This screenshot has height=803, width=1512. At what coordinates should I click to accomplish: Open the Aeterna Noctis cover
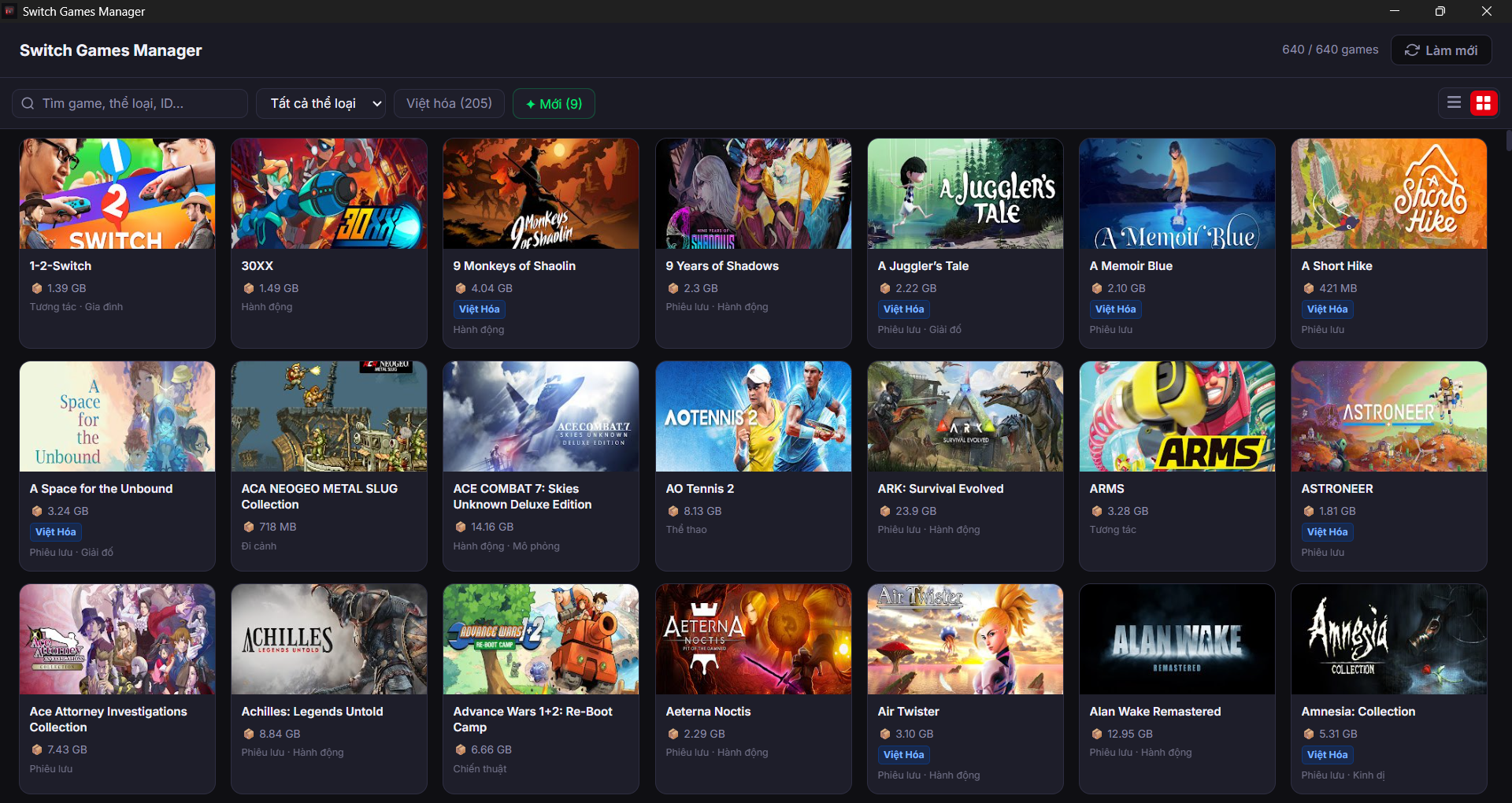[754, 639]
